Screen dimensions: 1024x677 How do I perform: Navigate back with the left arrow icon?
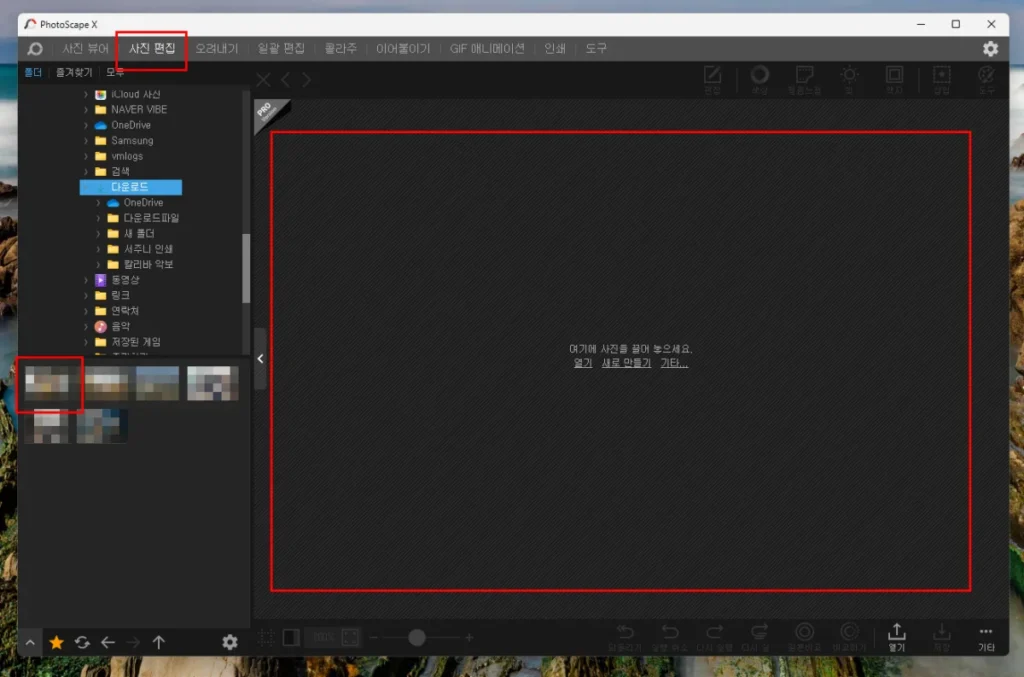108,643
